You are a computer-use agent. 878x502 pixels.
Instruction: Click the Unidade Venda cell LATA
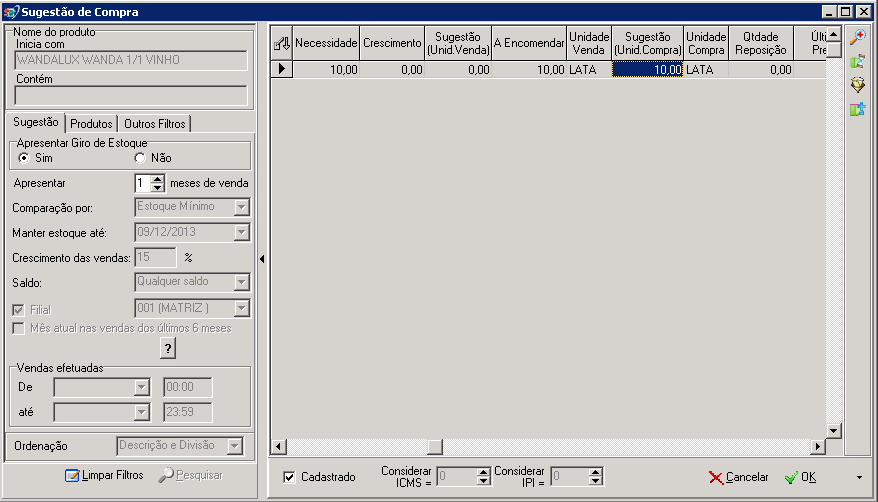[589, 69]
